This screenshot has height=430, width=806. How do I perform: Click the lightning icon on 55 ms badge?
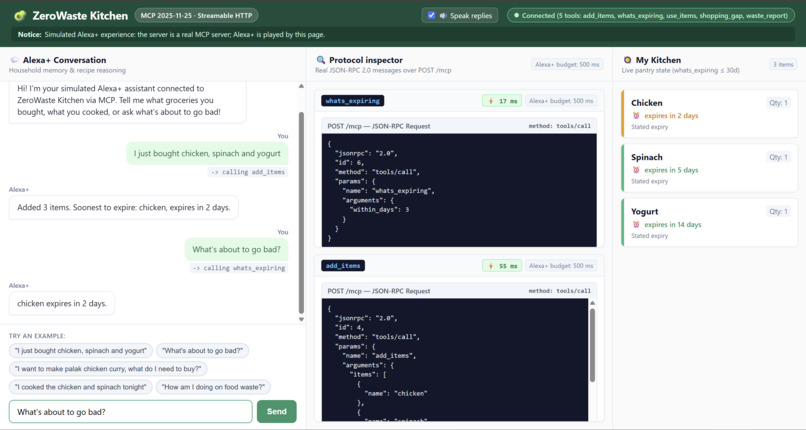(491, 266)
